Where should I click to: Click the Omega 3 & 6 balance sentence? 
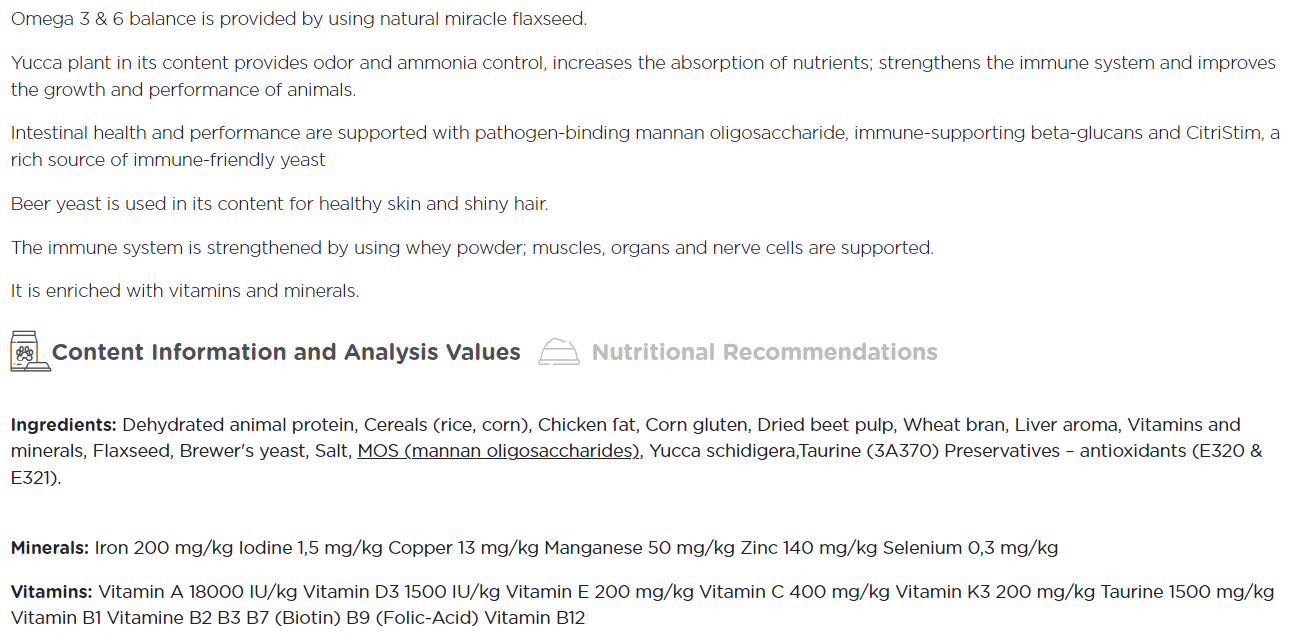[299, 19]
